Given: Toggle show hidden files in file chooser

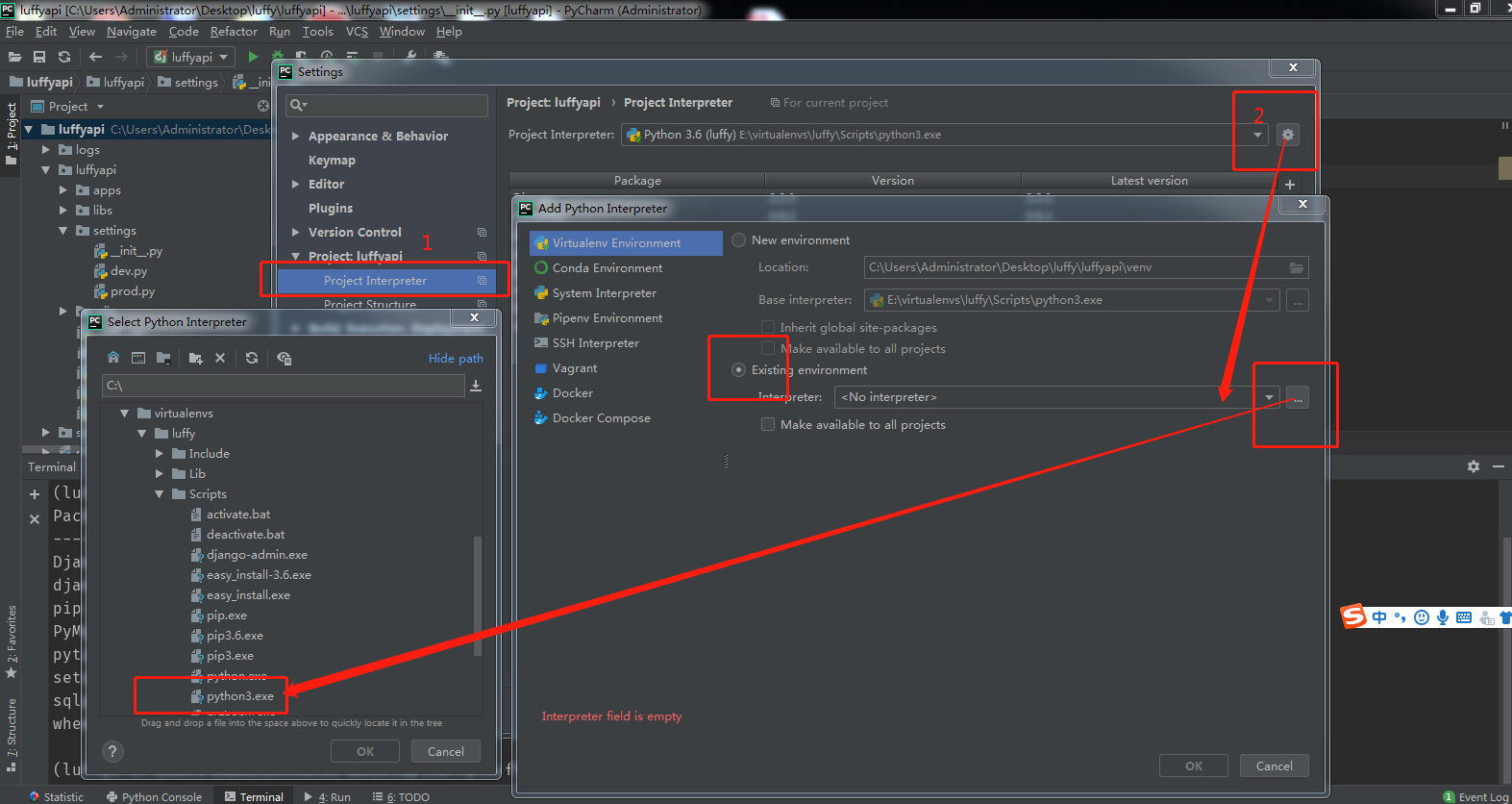Looking at the screenshot, I should 284,358.
